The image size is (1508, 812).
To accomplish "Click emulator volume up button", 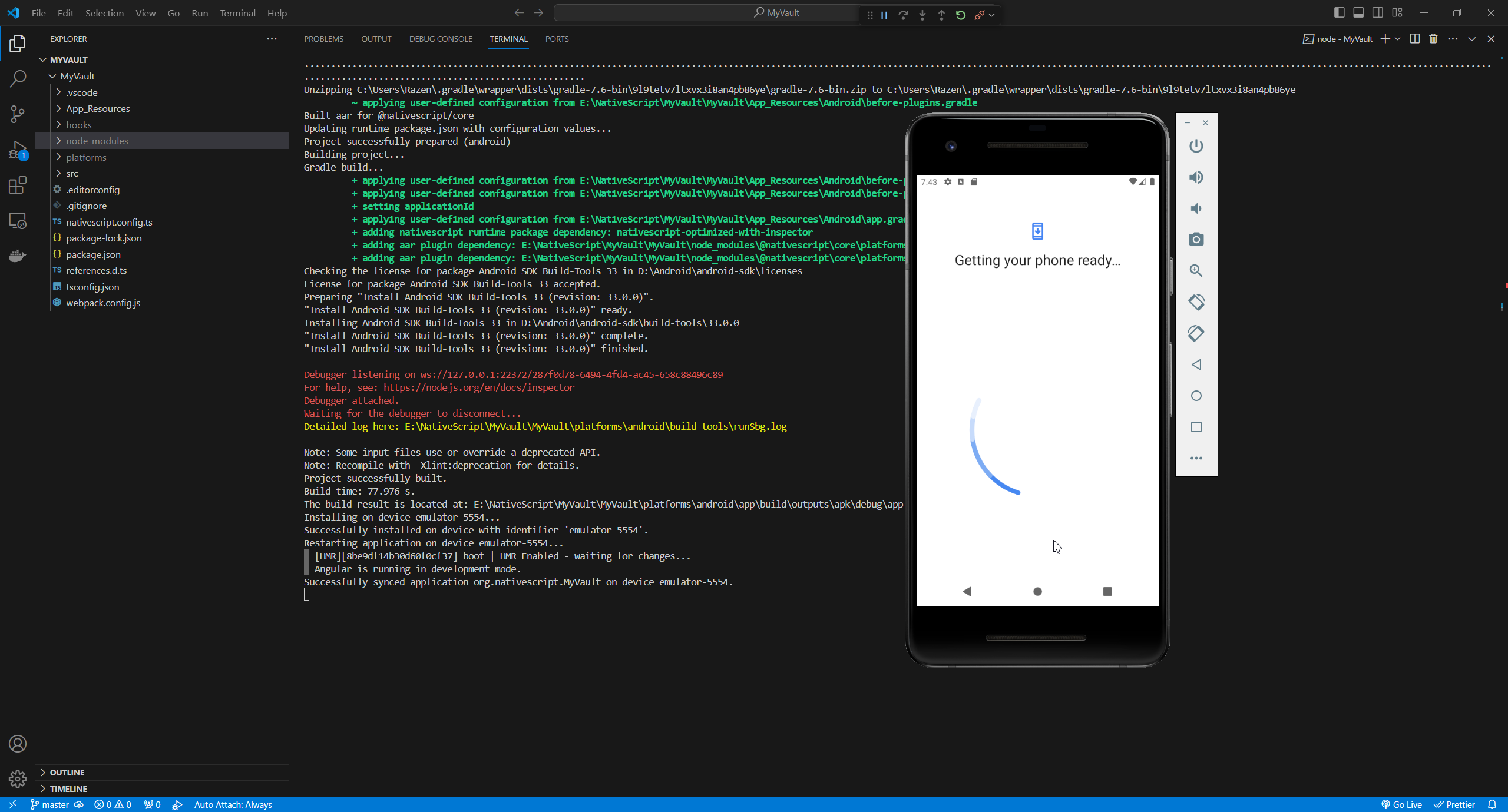I will pos(1196,177).
